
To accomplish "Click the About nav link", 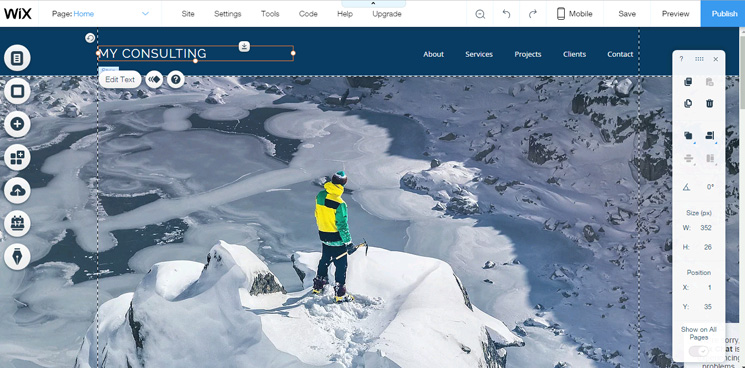I will (x=433, y=54).
